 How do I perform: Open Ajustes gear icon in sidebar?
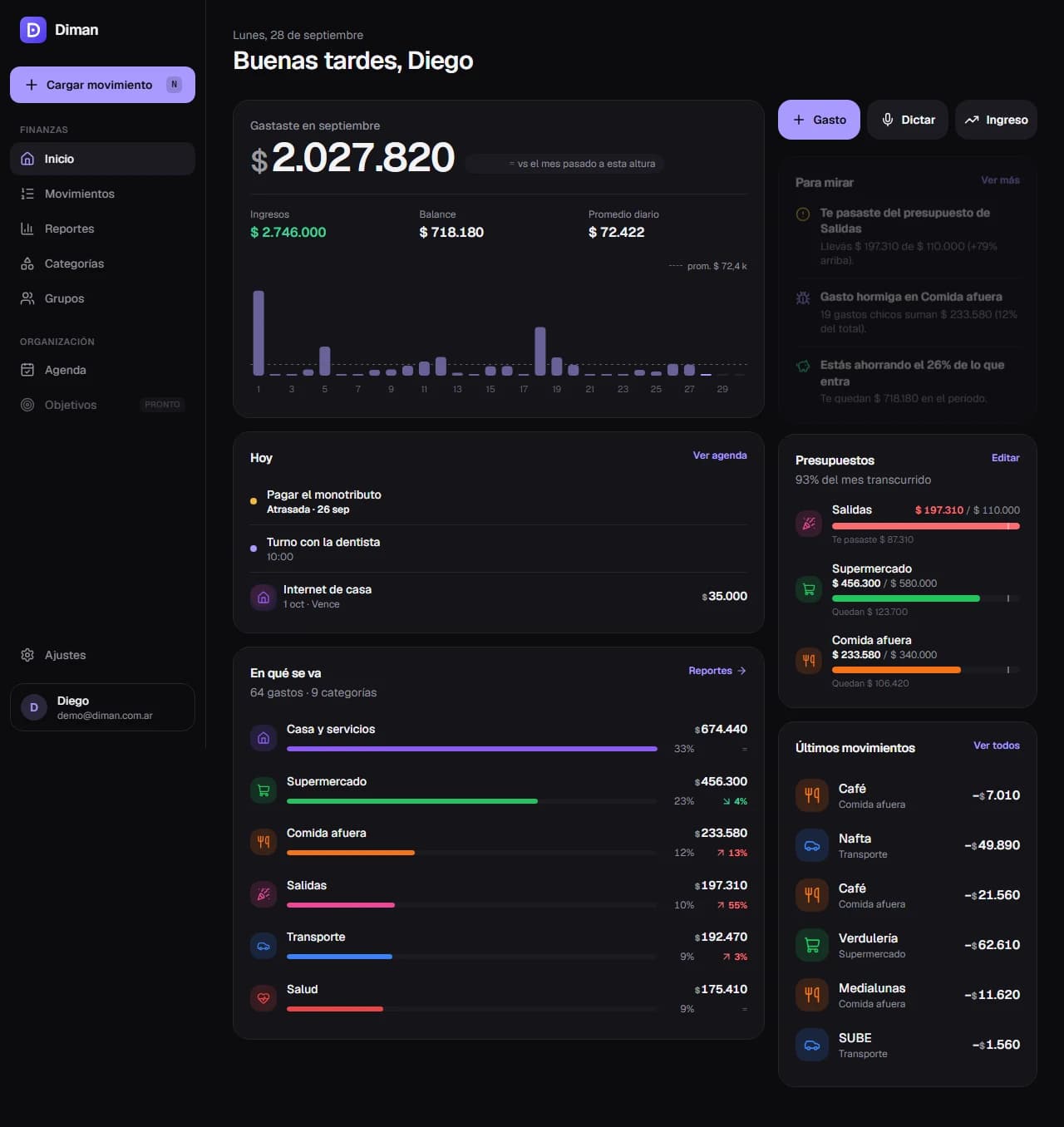click(x=27, y=655)
